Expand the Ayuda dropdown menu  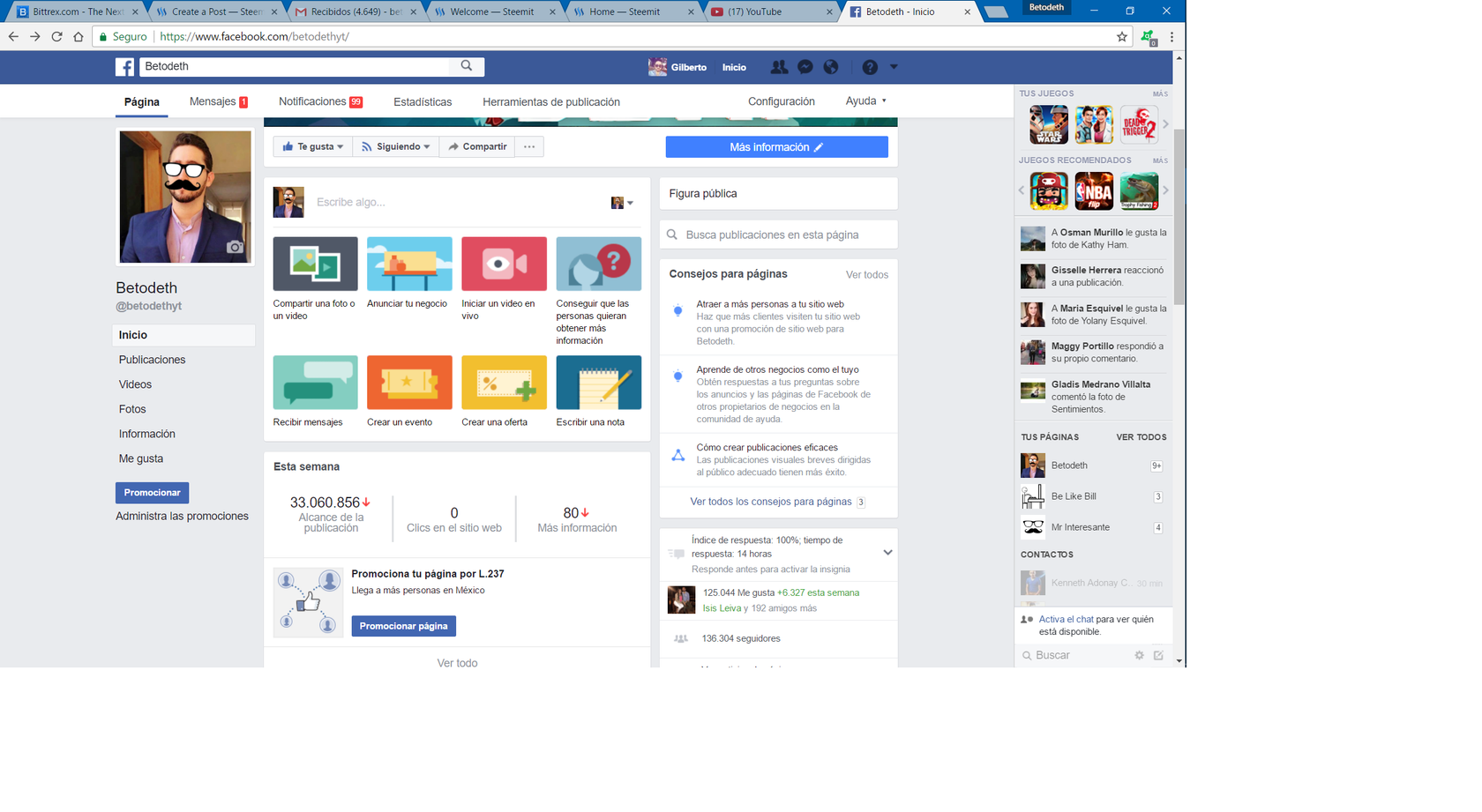tap(866, 101)
